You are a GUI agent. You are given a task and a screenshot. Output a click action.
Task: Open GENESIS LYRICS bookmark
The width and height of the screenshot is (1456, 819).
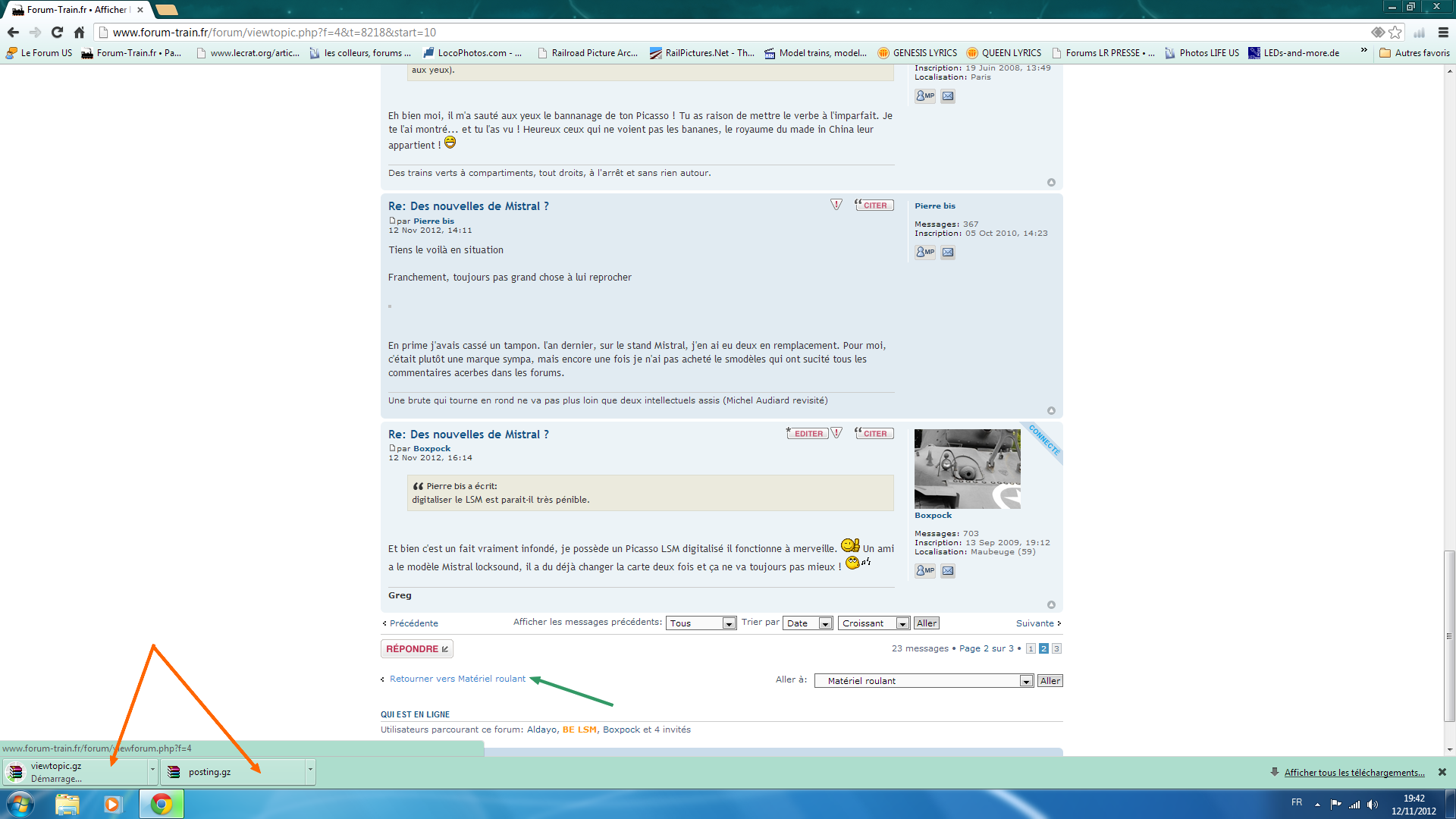pos(918,53)
